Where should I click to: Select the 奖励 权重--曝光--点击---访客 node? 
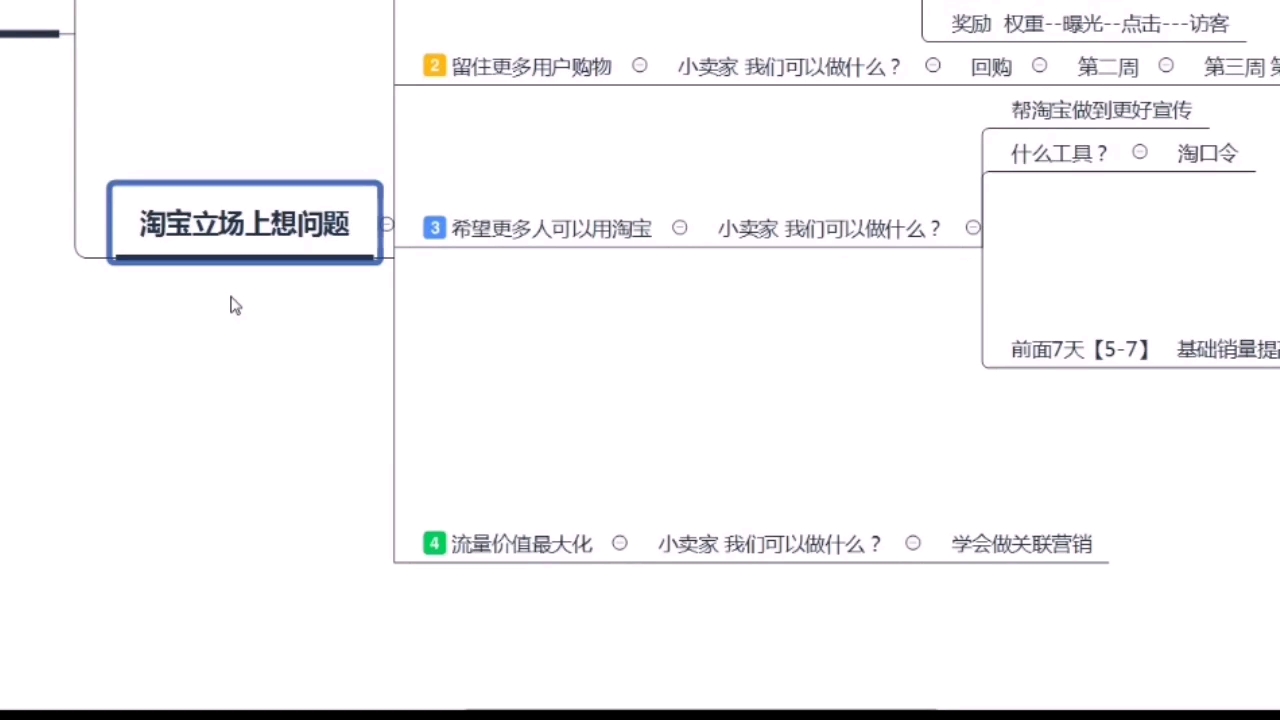(1090, 24)
